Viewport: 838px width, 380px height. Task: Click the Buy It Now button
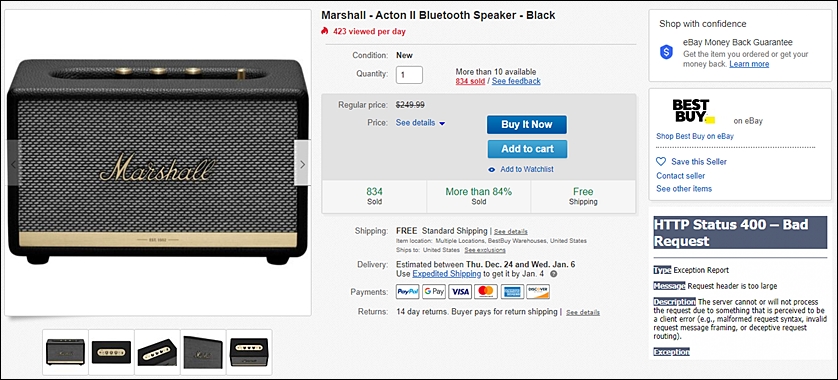(x=526, y=125)
